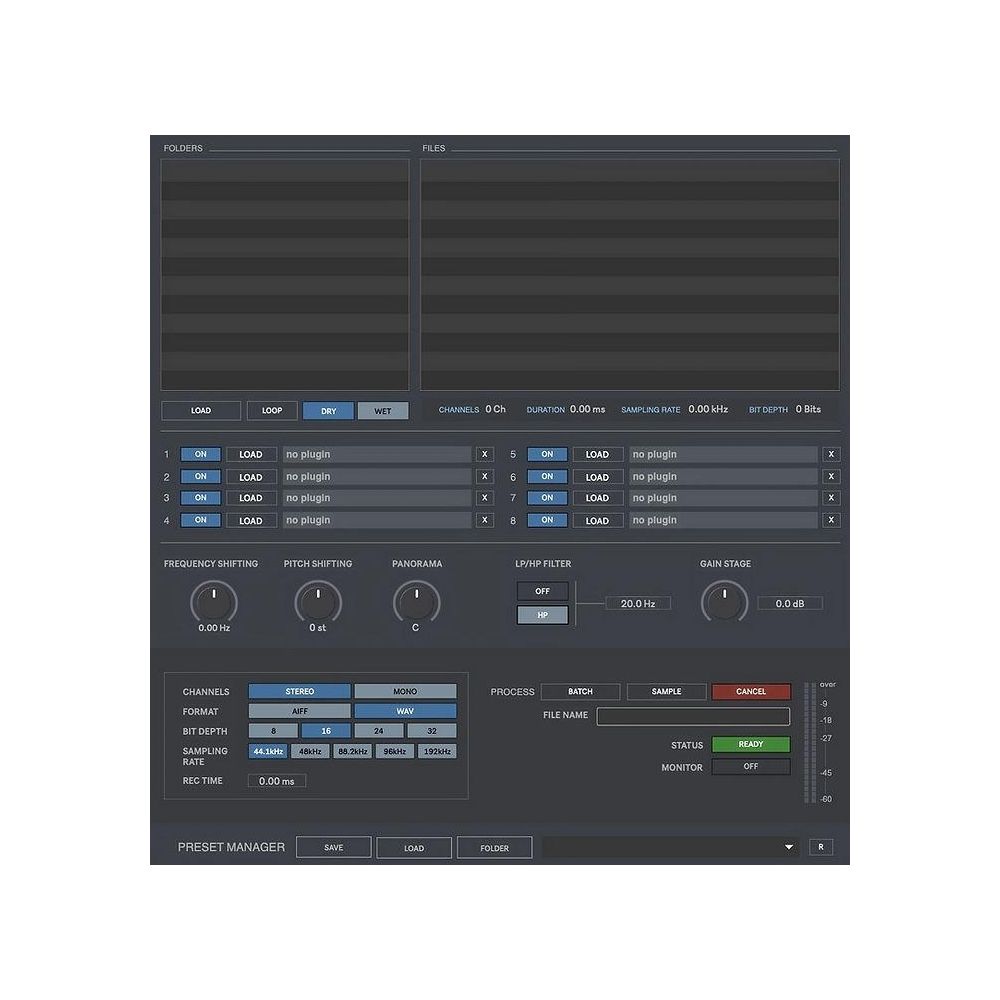Load a plugin into slot 5
The width and height of the screenshot is (1000, 1000).
click(x=598, y=453)
